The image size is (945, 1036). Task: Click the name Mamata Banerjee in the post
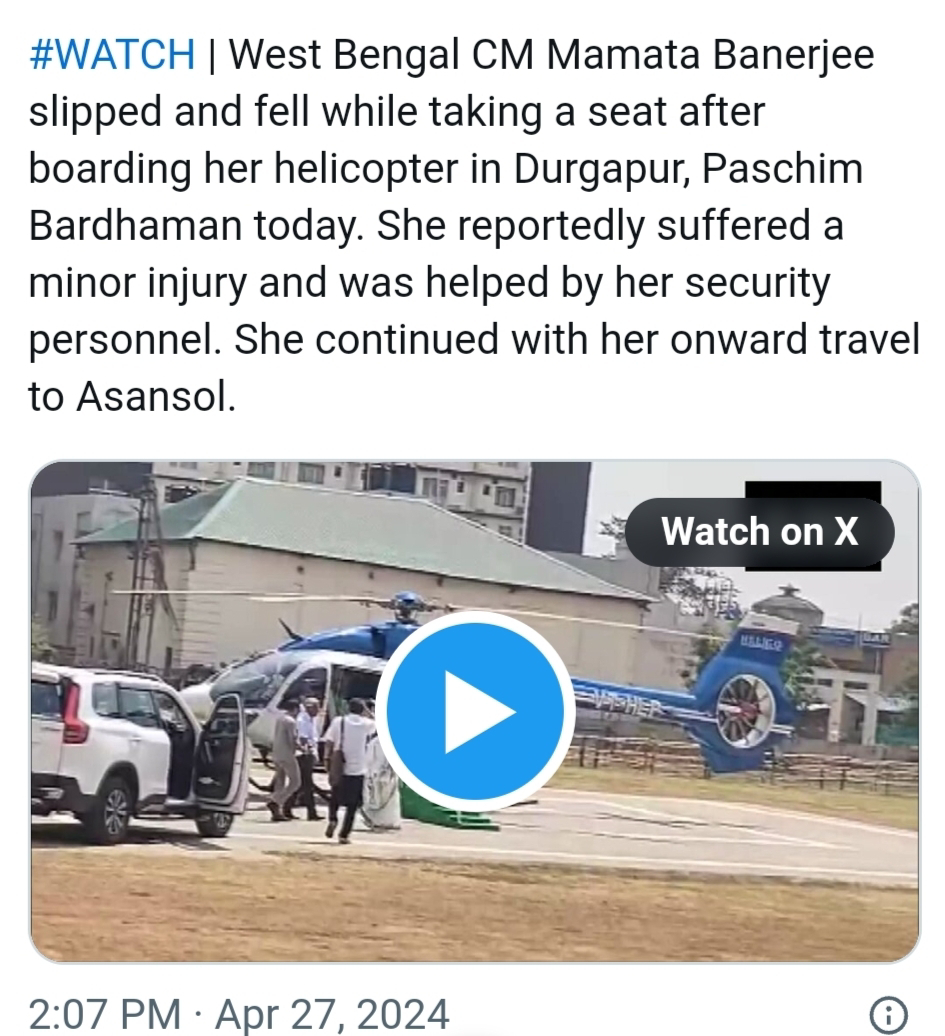tap(710, 54)
